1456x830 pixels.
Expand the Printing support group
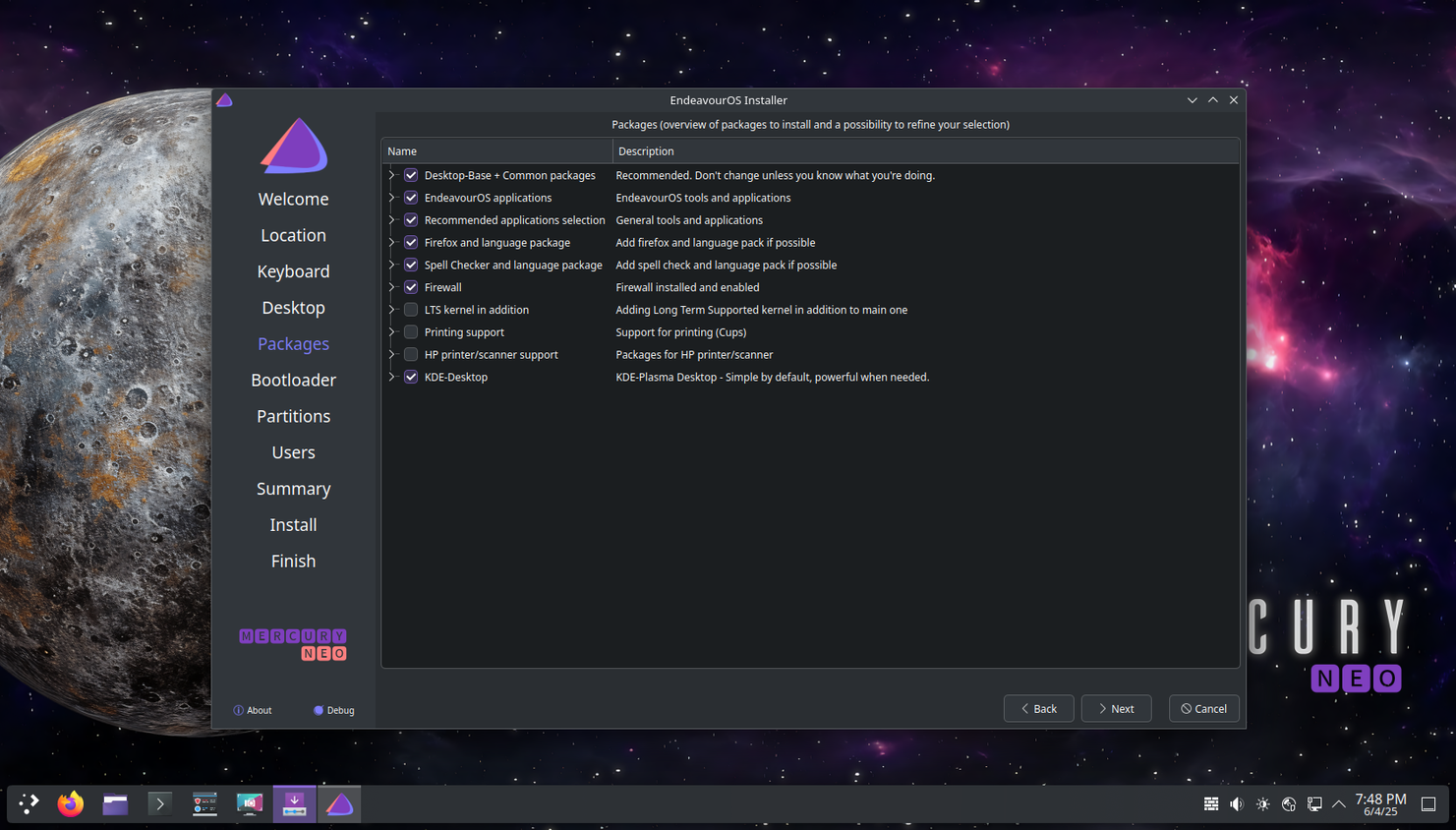point(392,332)
